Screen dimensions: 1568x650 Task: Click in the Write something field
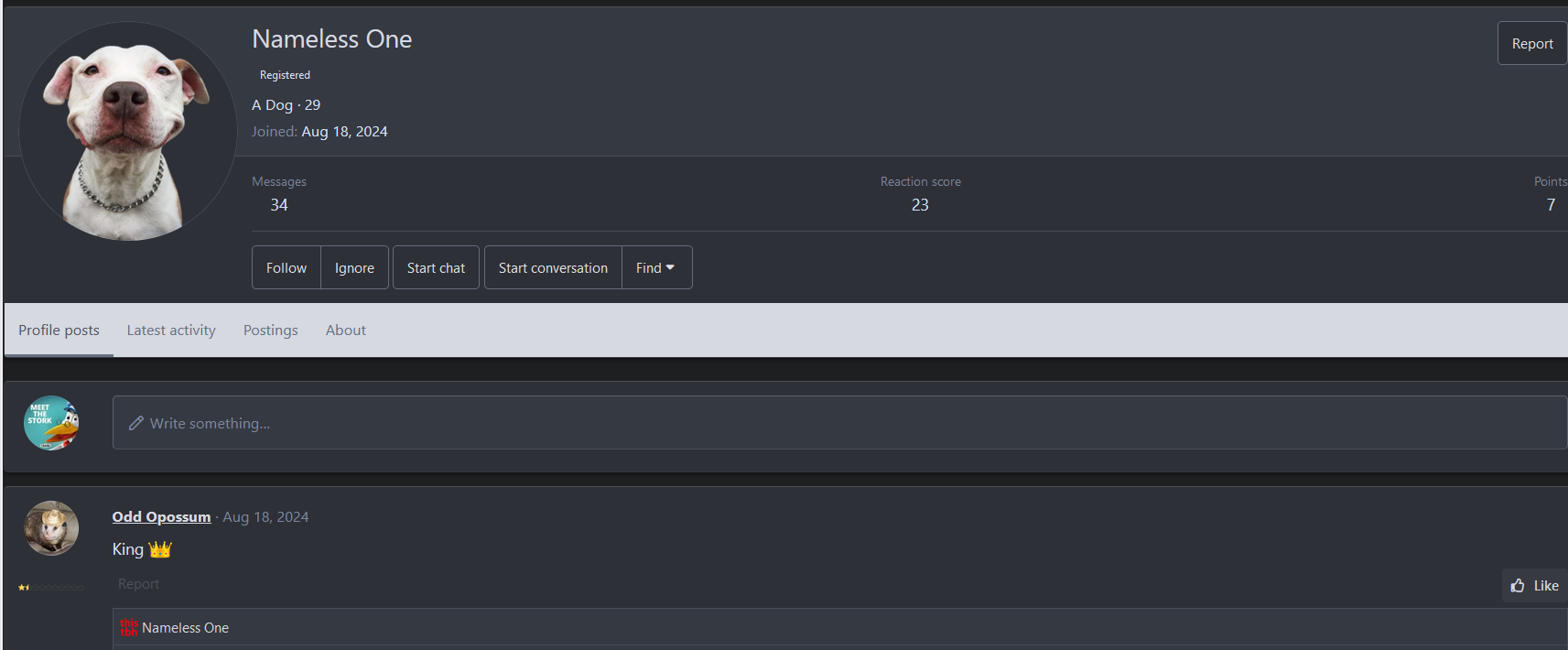coord(824,423)
